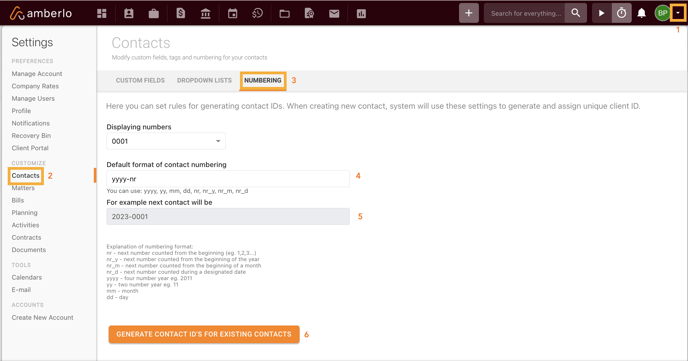Screen dimensions: 688x361
Task: Click Generate Contact ID's for Existing Contacts
Action: pos(204,334)
